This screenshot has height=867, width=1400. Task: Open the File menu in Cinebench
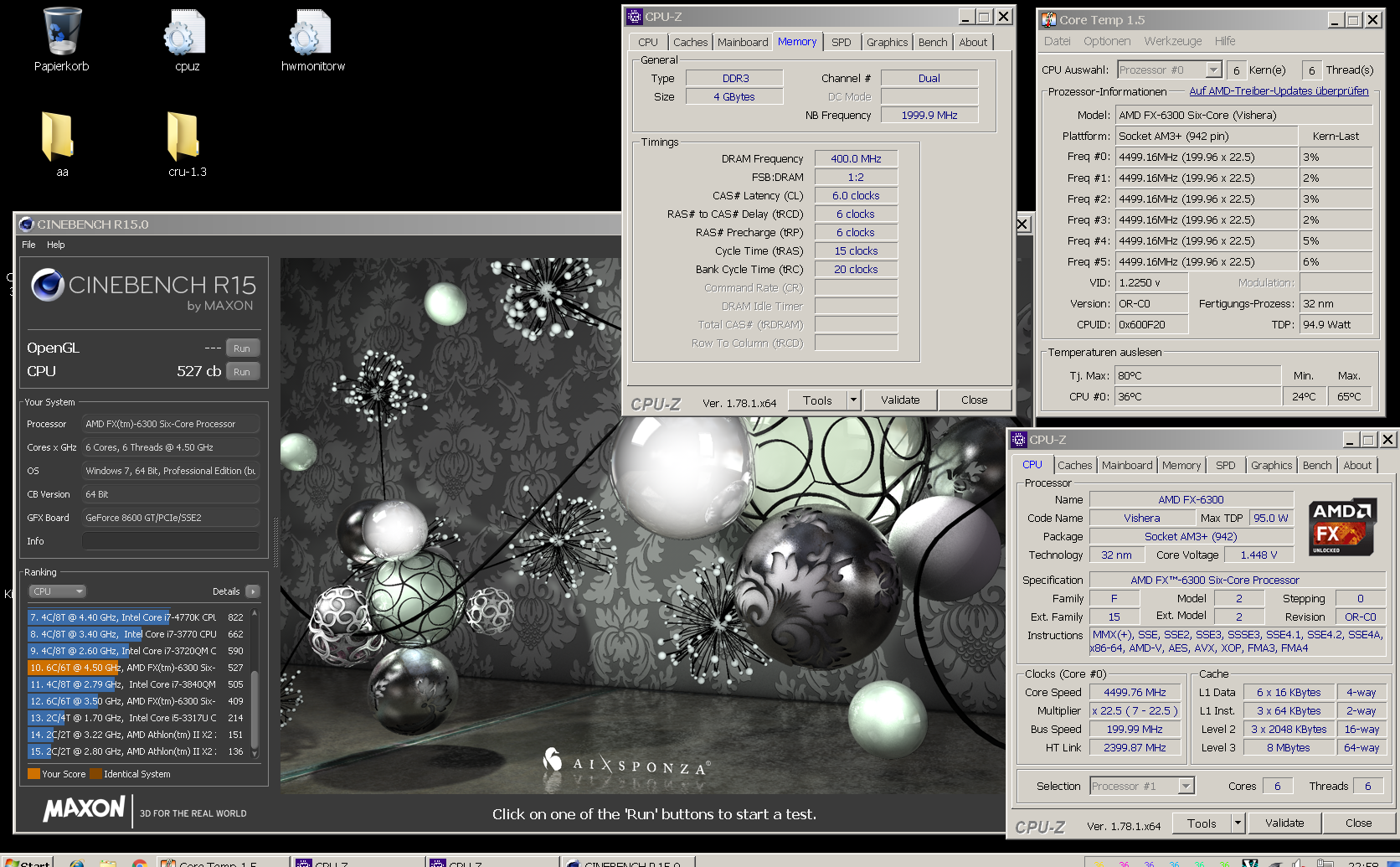tap(28, 245)
